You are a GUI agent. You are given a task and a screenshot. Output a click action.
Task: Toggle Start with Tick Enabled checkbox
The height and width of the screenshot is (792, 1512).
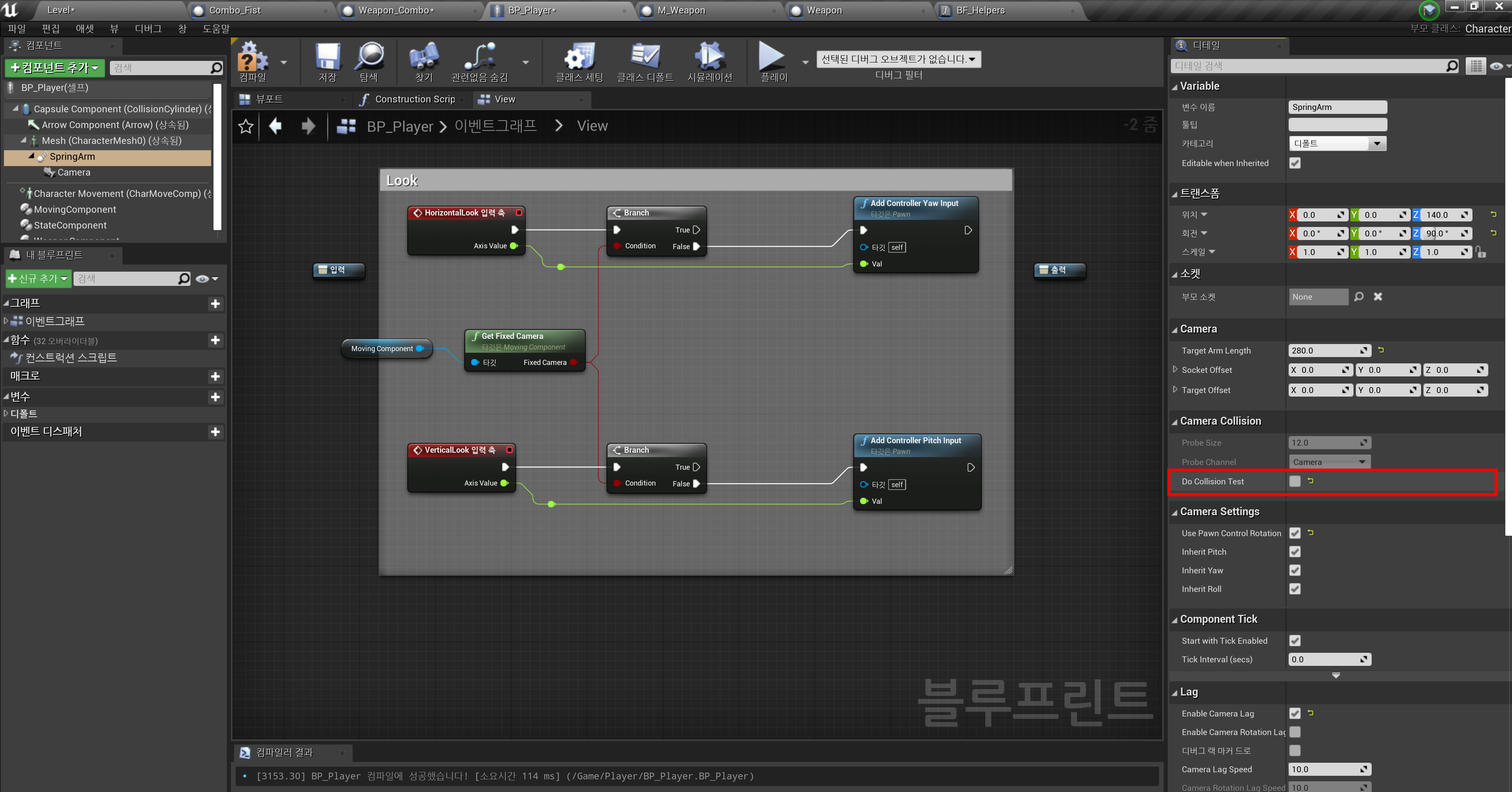tap(1295, 641)
